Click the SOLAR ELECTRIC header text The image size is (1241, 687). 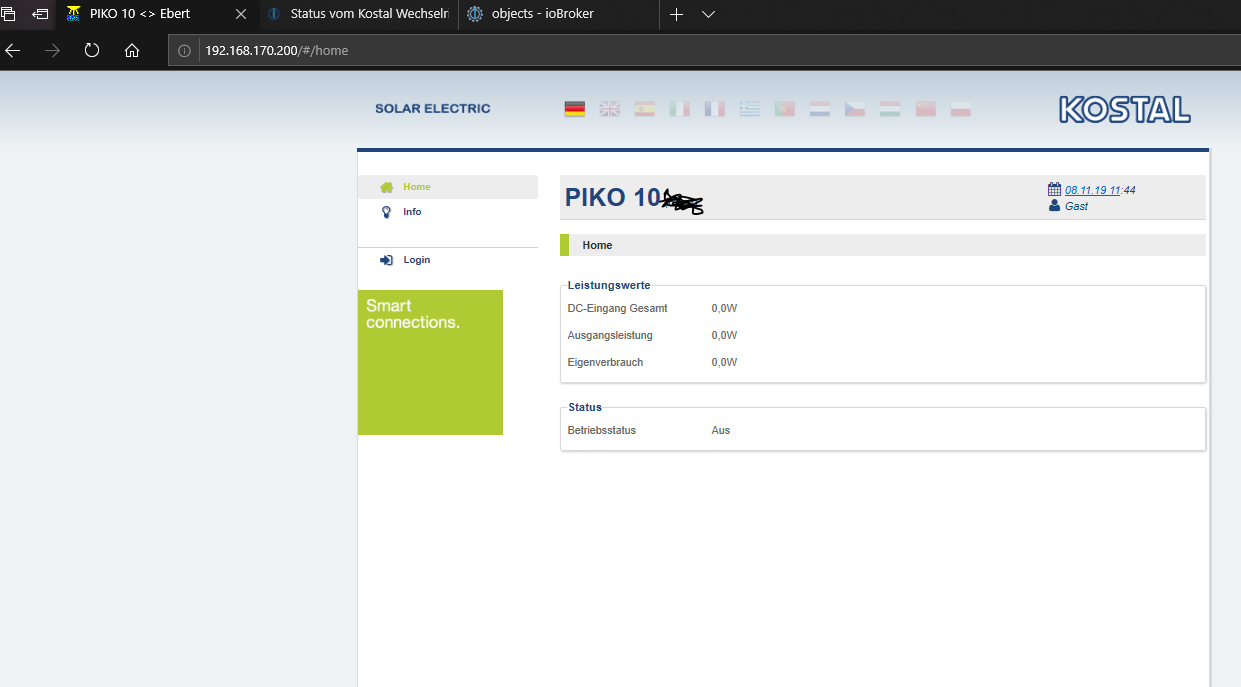[433, 109]
